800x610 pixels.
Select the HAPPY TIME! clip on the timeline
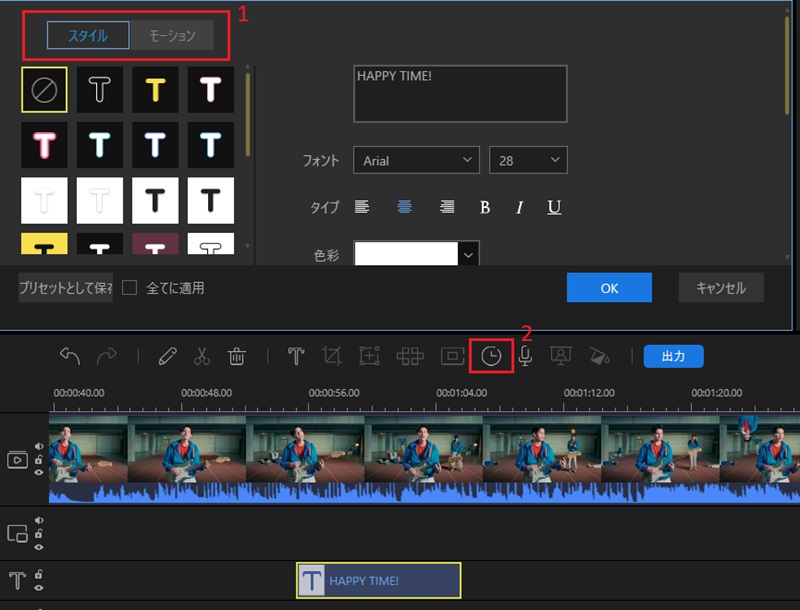click(x=379, y=580)
